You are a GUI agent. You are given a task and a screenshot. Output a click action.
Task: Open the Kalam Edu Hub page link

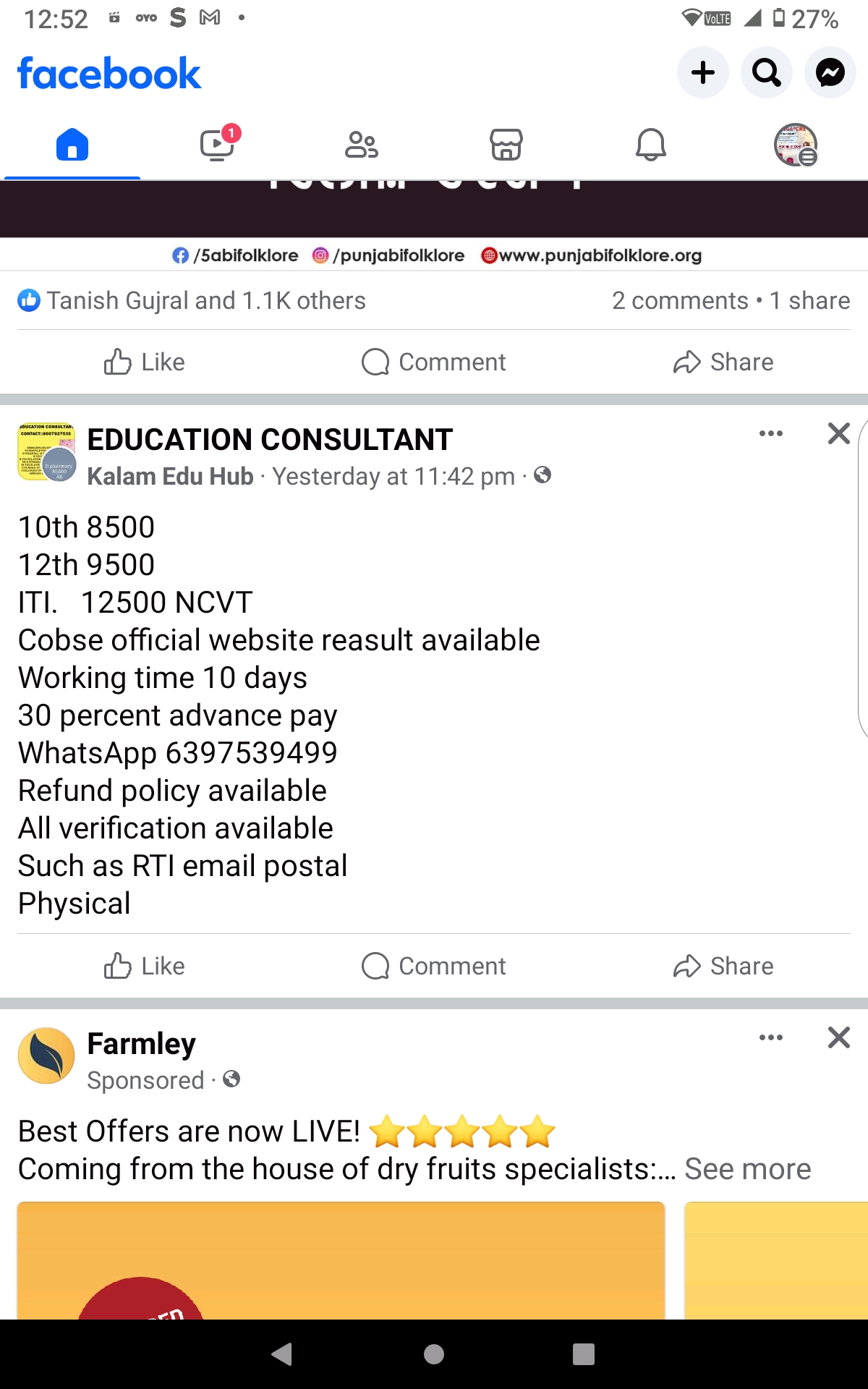tap(170, 476)
